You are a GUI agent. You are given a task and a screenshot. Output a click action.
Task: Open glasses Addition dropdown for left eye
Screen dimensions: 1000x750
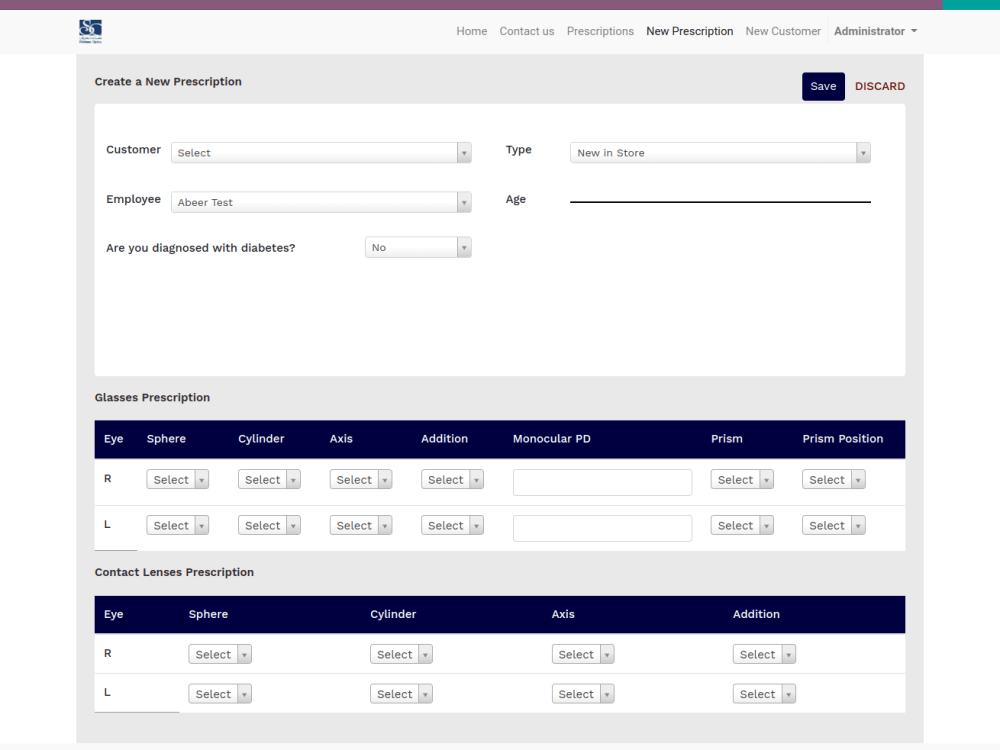pos(452,526)
